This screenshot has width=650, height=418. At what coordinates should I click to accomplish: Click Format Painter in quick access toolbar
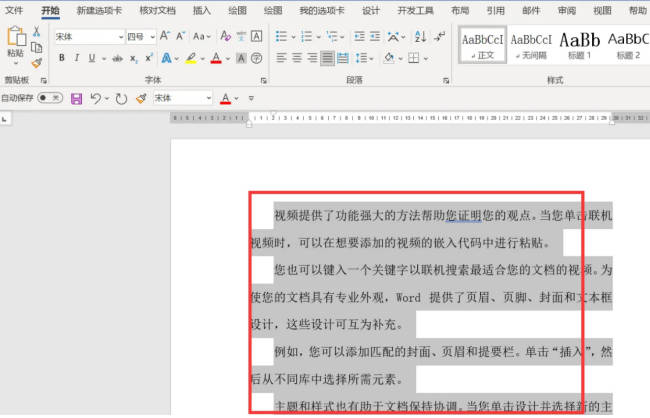pyautogui.click(x=141, y=98)
